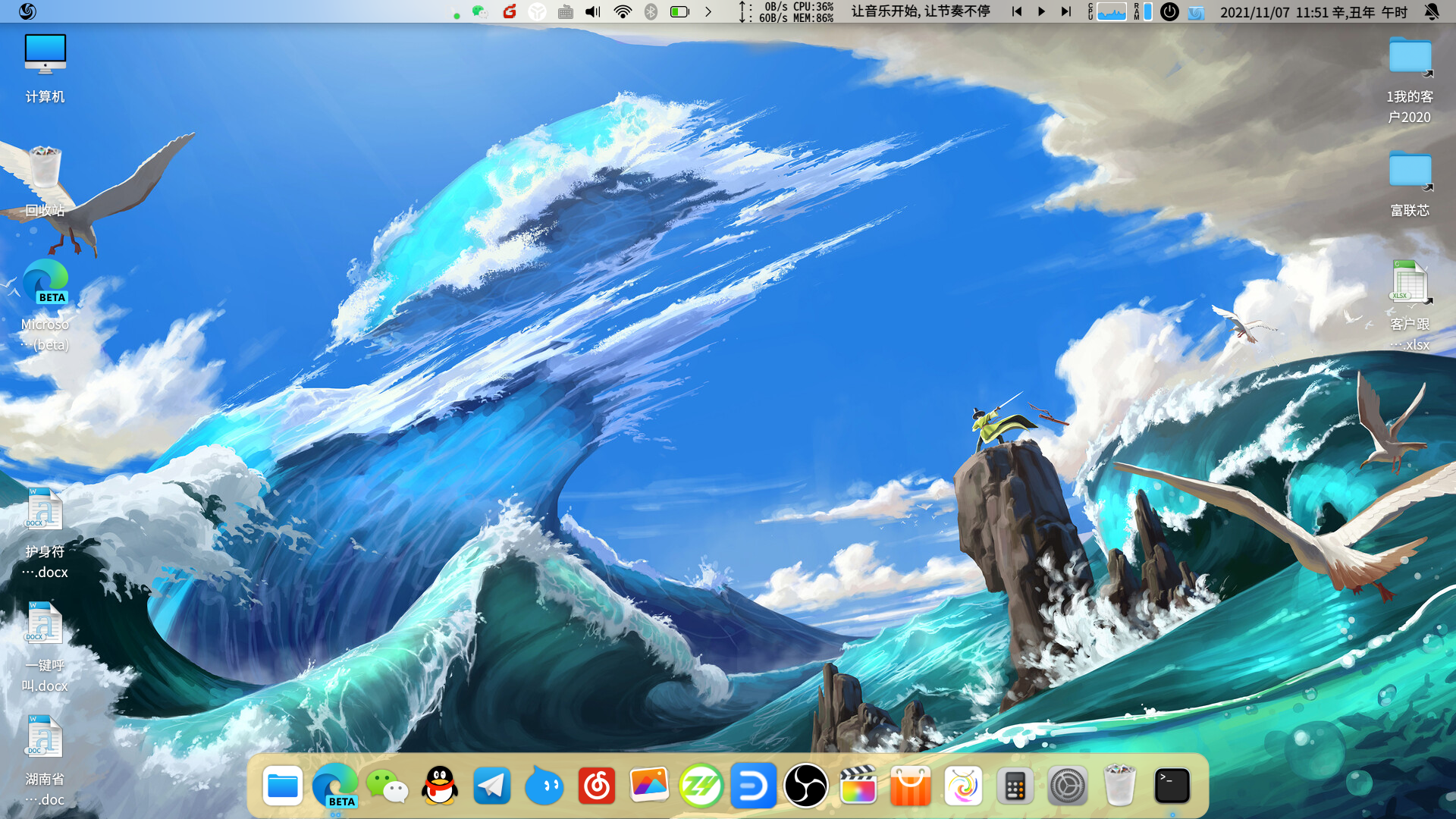Open WeChat from the dock
1456x819 pixels.
[387, 786]
